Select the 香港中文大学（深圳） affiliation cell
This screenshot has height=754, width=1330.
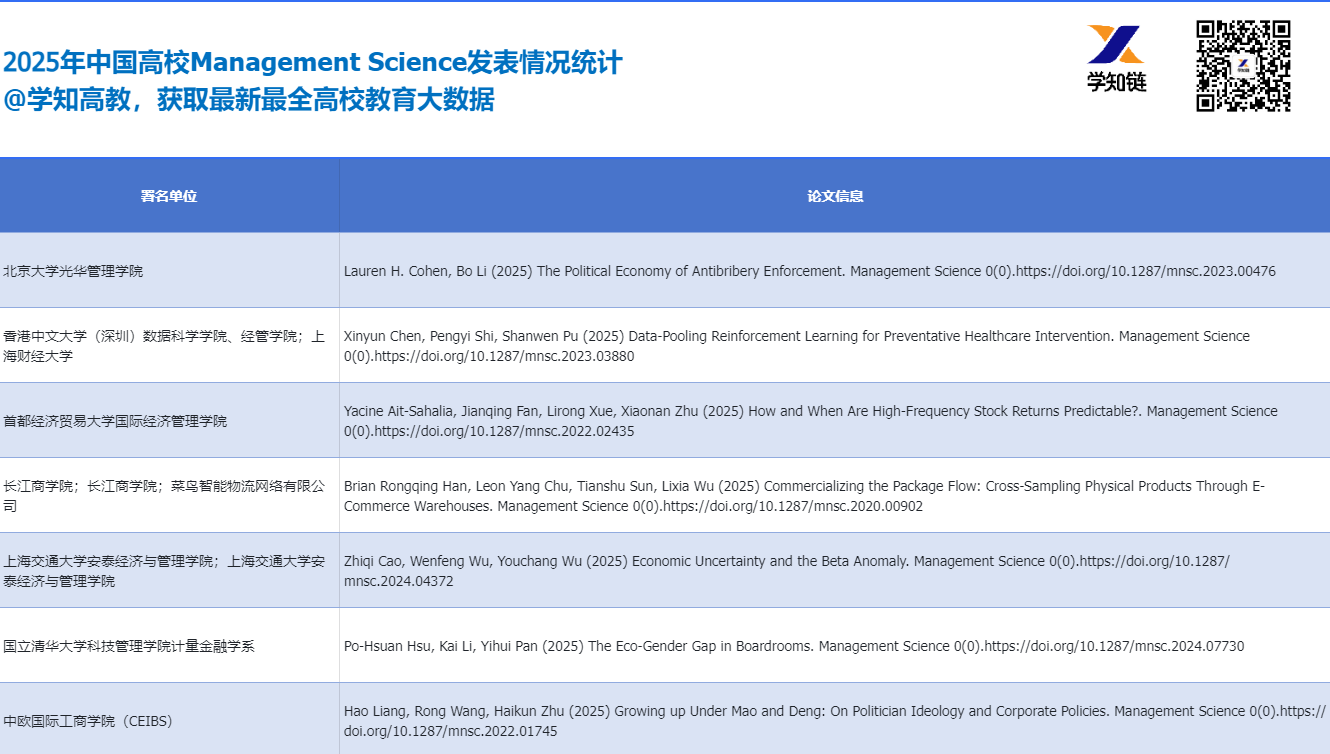click(x=164, y=346)
